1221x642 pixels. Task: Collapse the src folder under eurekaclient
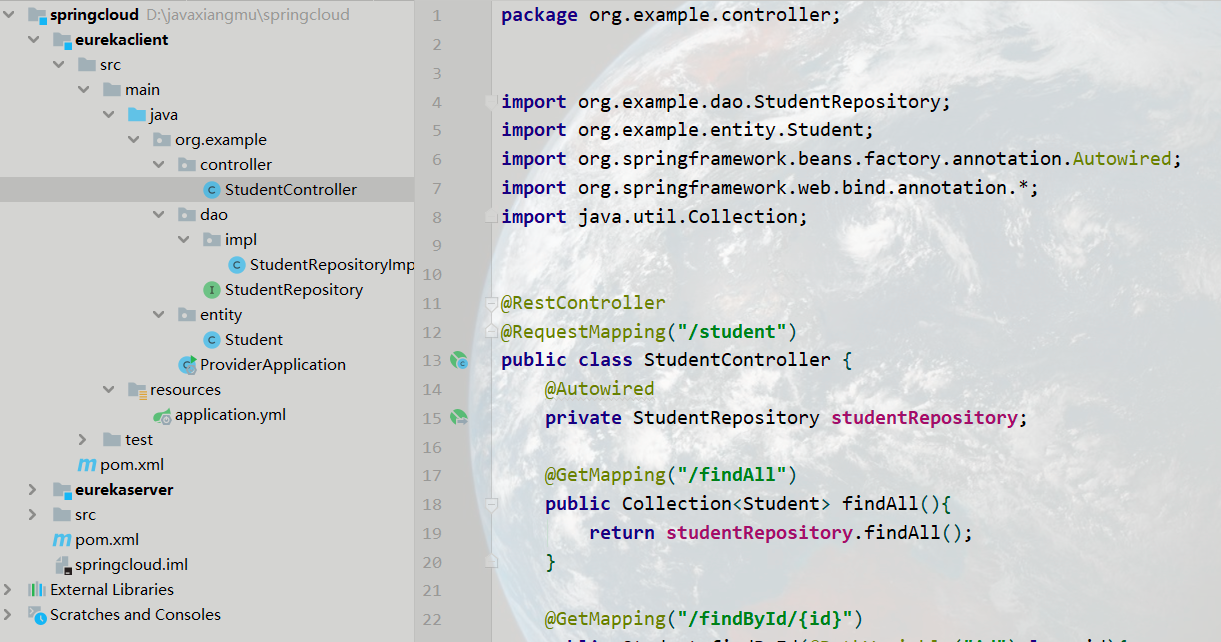coord(59,65)
